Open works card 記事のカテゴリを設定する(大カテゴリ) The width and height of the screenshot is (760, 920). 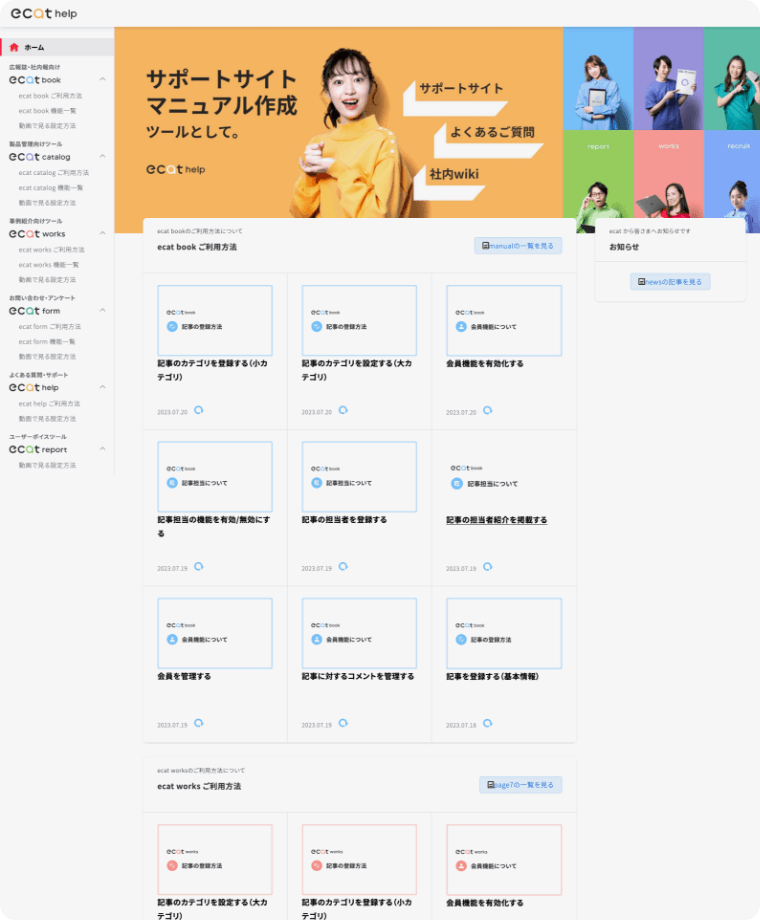click(215, 860)
